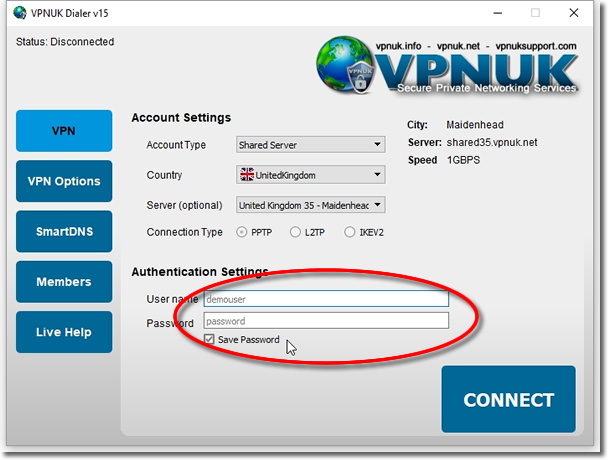Screen dimensions: 608x460
Task: Click the vpnuk.info text in banner
Action: pyautogui.click(x=398, y=46)
